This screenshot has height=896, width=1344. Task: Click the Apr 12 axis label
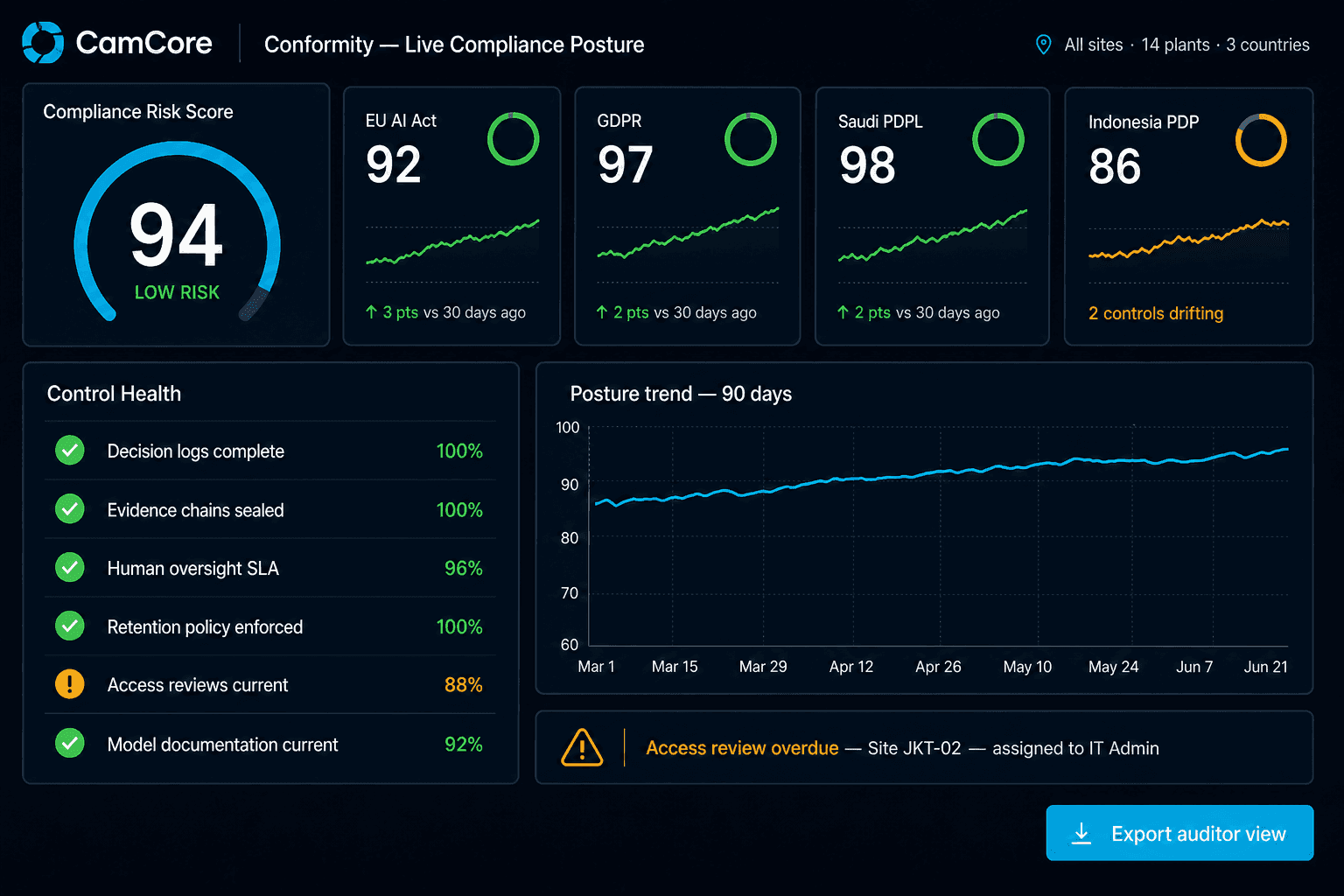tap(851, 667)
